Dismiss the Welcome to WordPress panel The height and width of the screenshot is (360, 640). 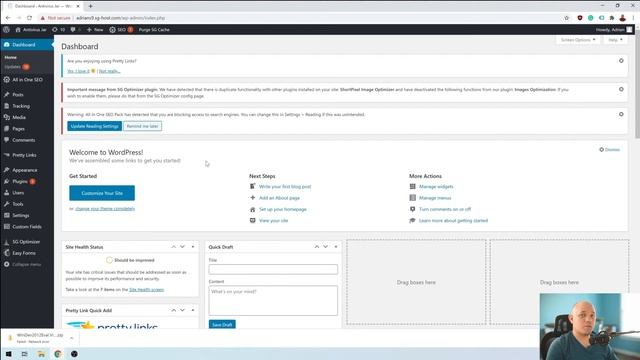[609, 150]
